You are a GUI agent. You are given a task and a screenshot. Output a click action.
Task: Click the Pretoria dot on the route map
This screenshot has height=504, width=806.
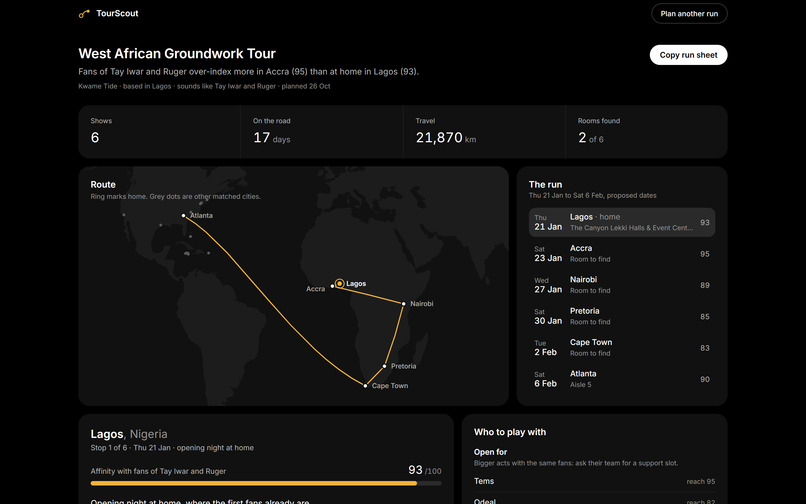pos(384,366)
